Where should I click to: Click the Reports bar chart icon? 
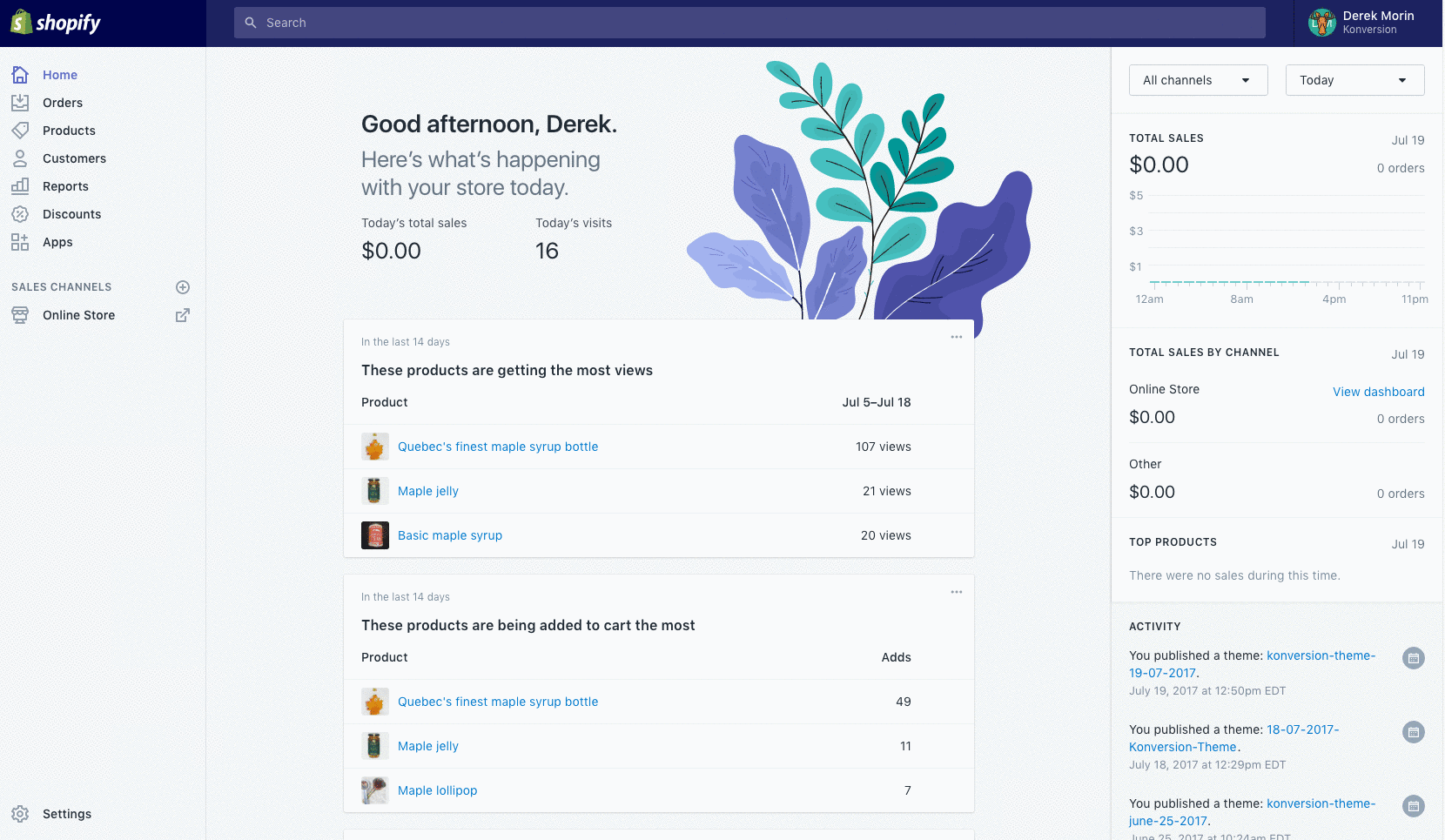[x=20, y=186]
